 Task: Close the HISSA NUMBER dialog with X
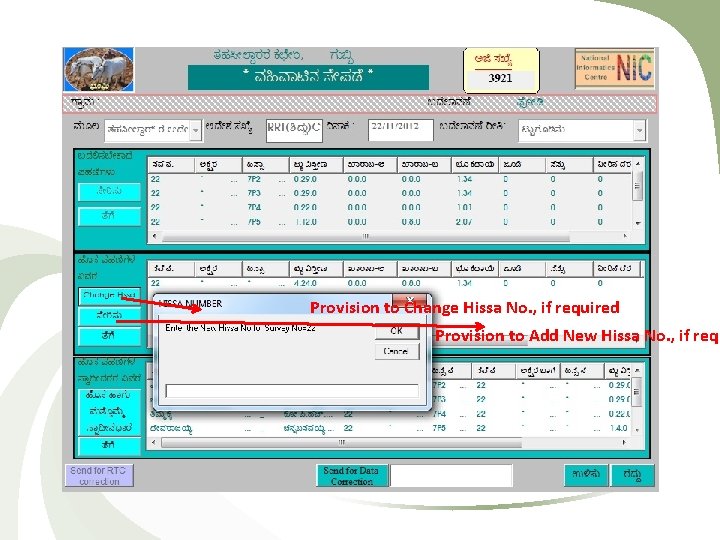(410, 299)
